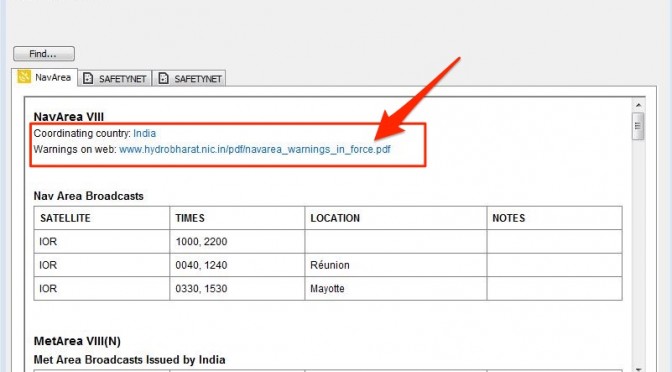Open the second SAFETYNET tab
The image size is (672, 372).
pyautogui.click(x=189, y=78)
